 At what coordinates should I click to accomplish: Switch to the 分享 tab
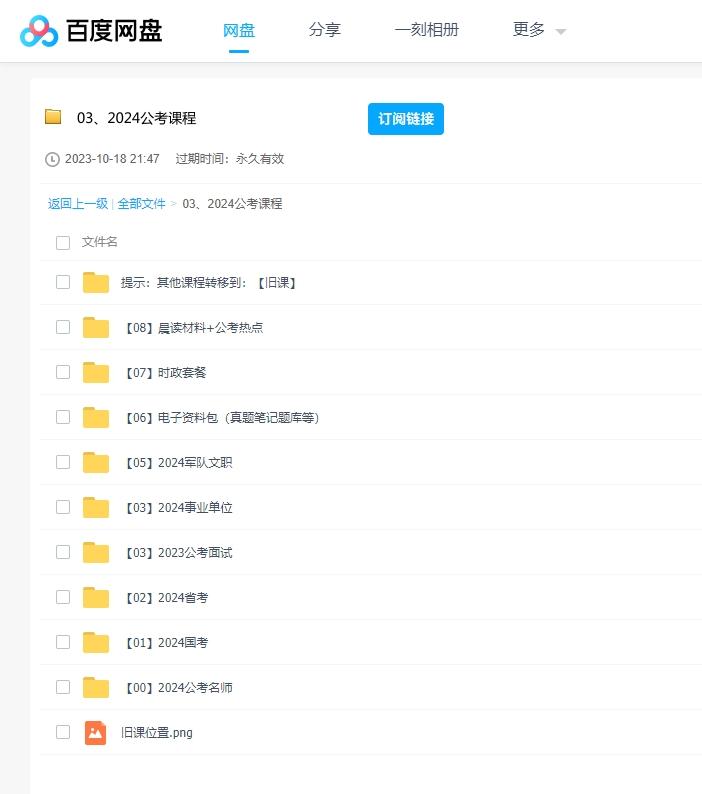click(x=325, y=30)
